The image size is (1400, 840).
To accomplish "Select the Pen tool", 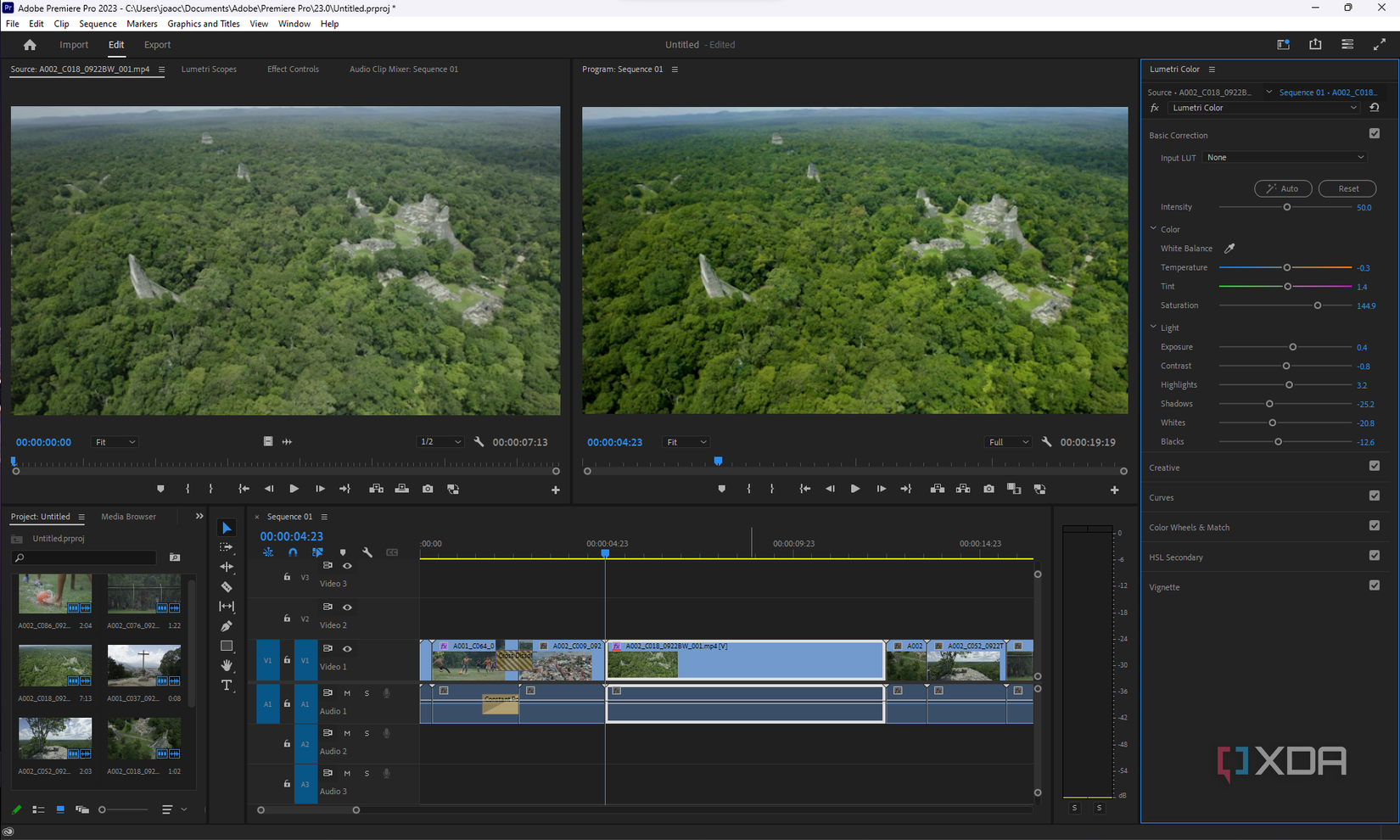I will pyautogui.click(x=227, y=626).
